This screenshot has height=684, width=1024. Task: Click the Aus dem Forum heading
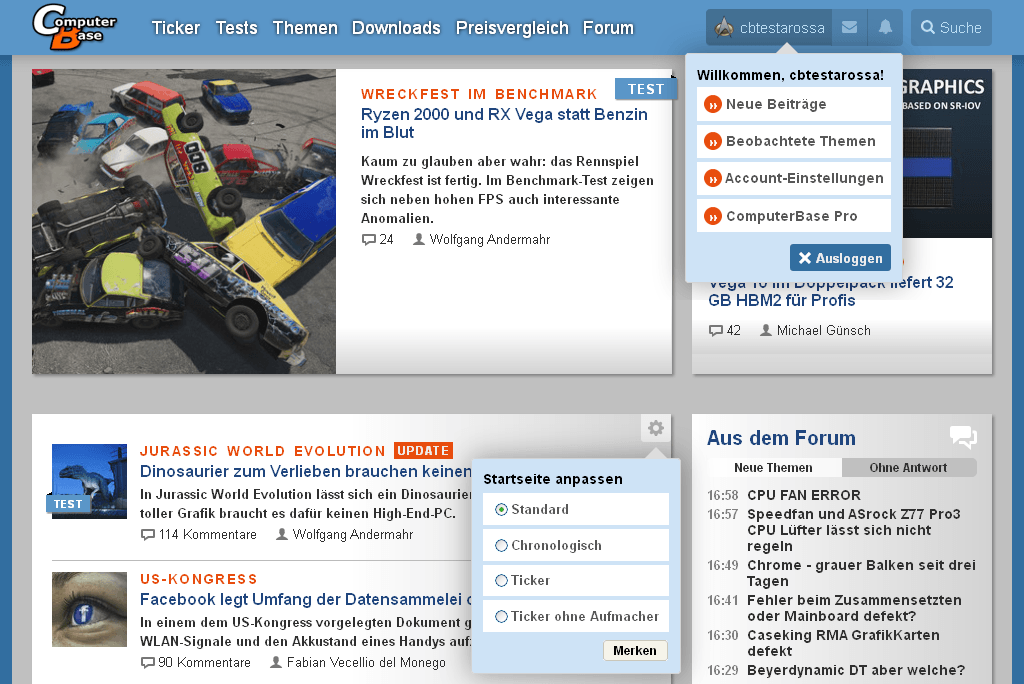point(781,438)
